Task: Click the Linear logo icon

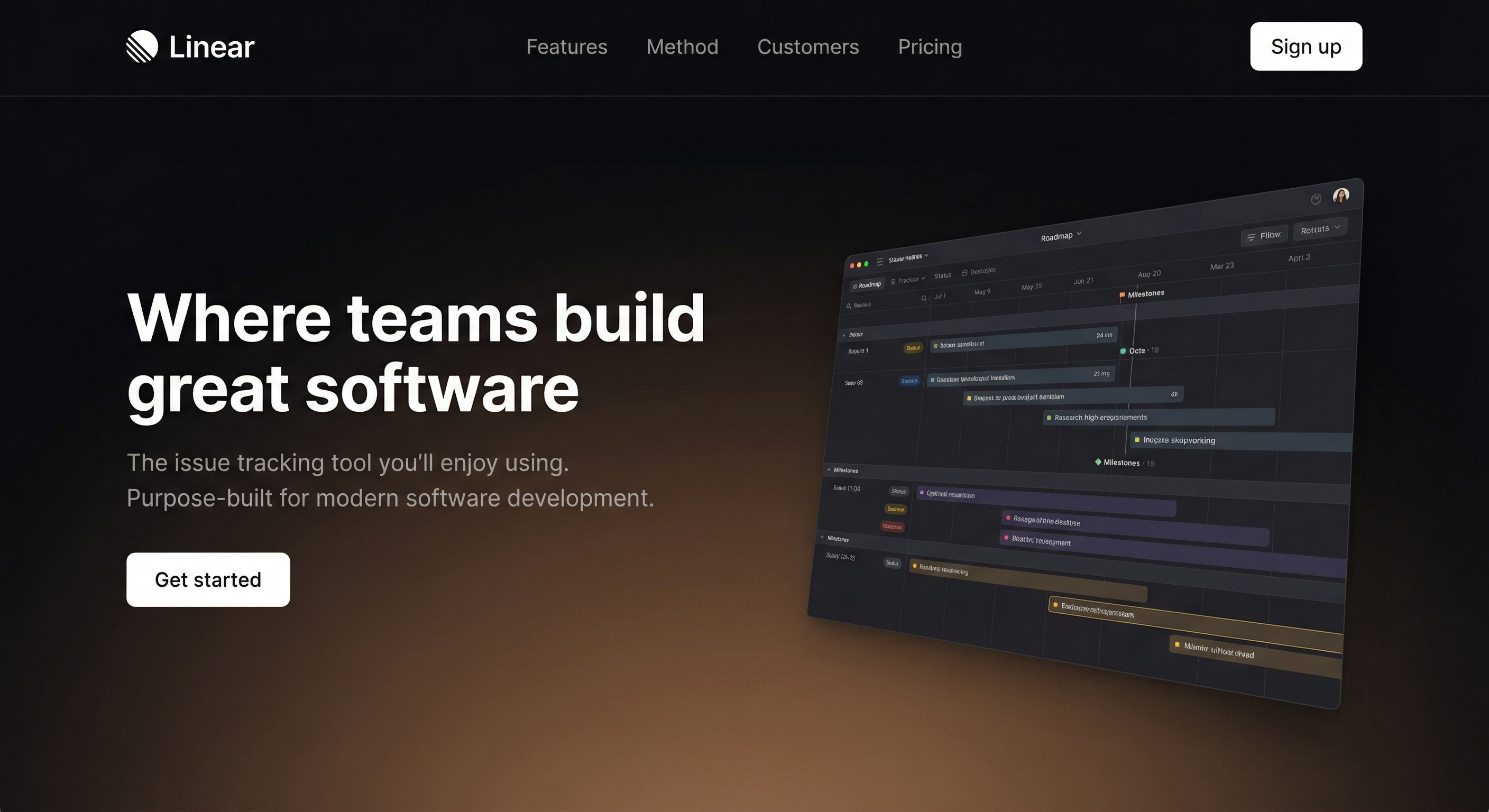Action: (142, 46)
